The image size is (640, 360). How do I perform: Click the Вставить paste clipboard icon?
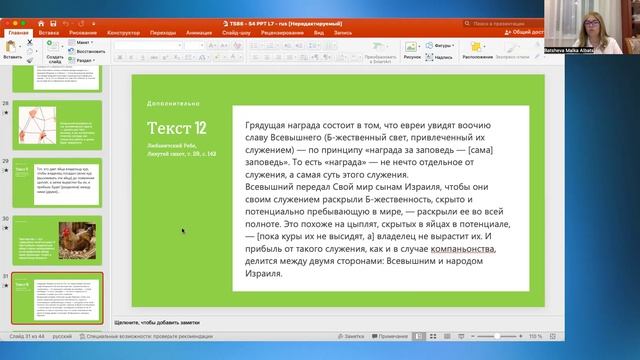pos(11,47)
